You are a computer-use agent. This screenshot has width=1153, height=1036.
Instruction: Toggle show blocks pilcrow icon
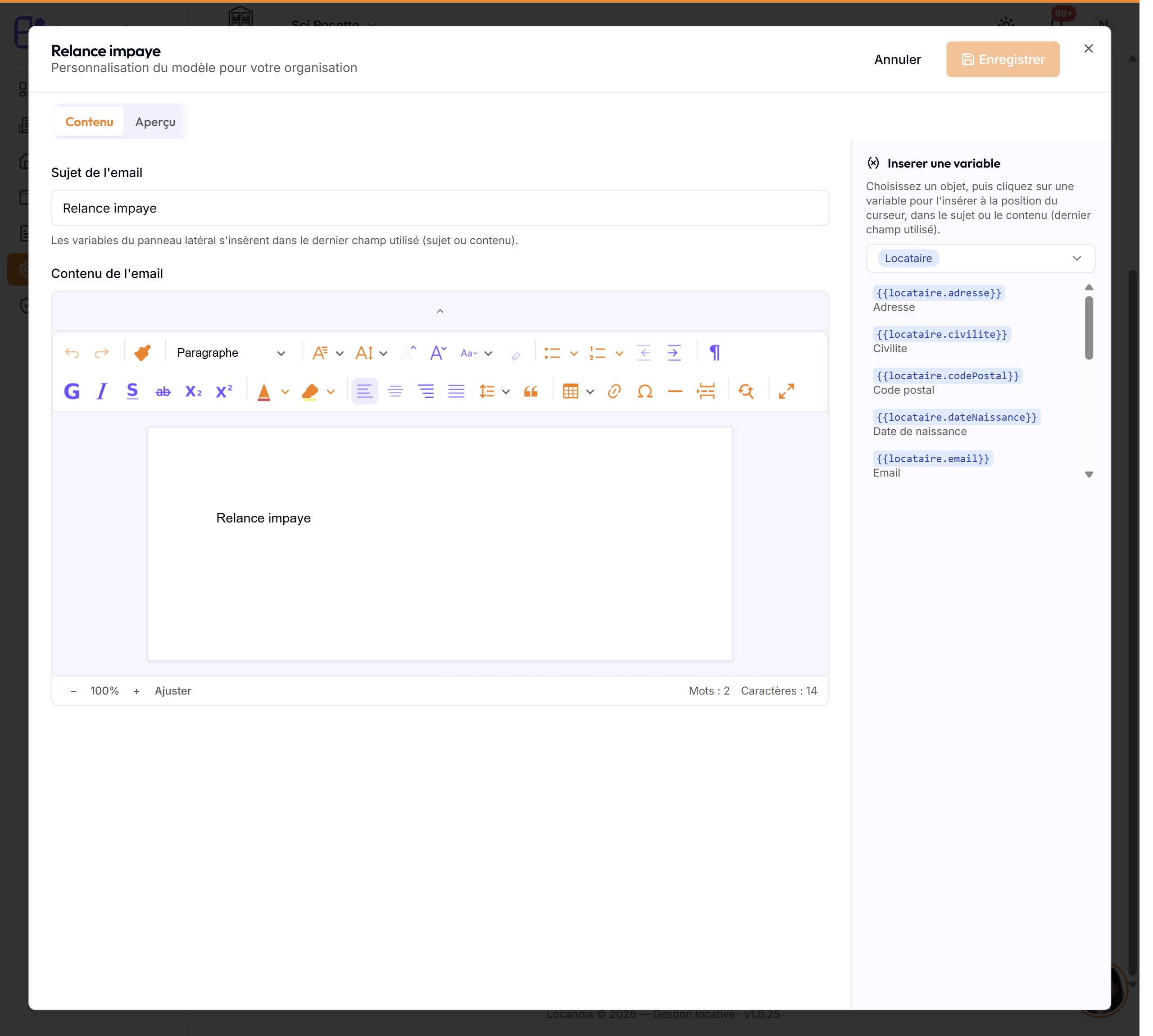tap(715, 353)
